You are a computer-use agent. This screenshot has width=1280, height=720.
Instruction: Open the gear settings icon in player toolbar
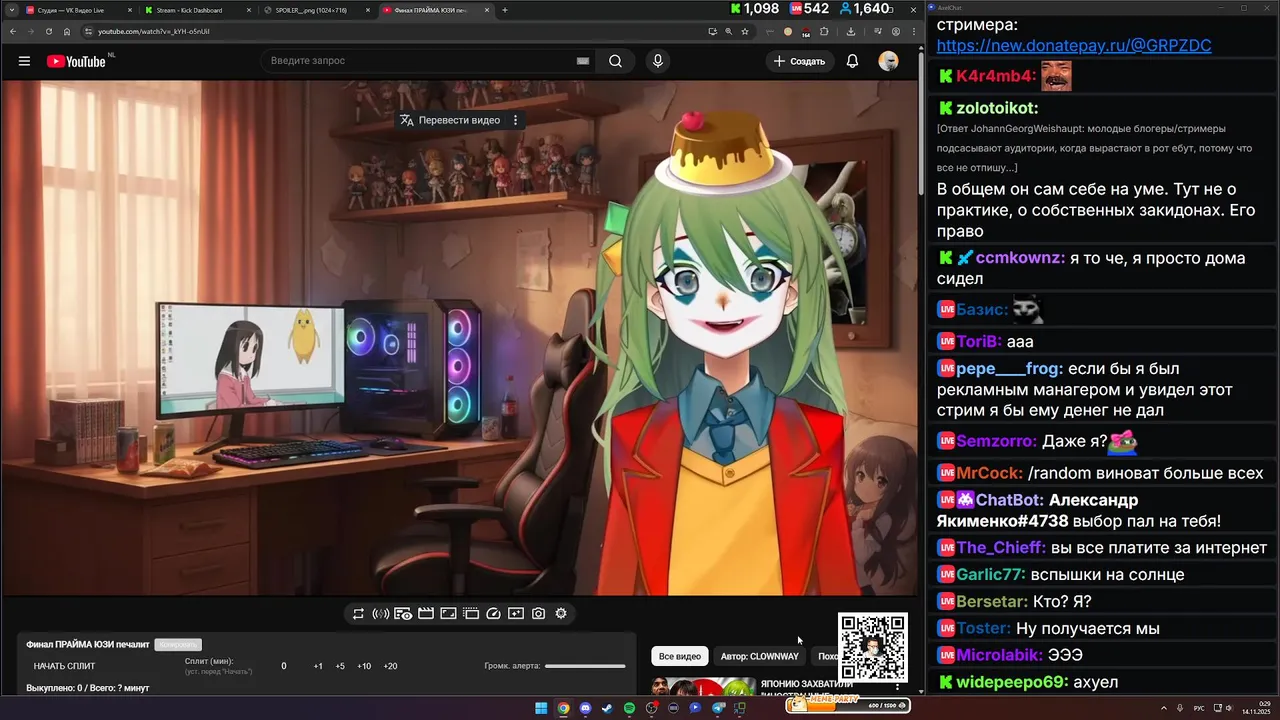(x=561, y=613)
